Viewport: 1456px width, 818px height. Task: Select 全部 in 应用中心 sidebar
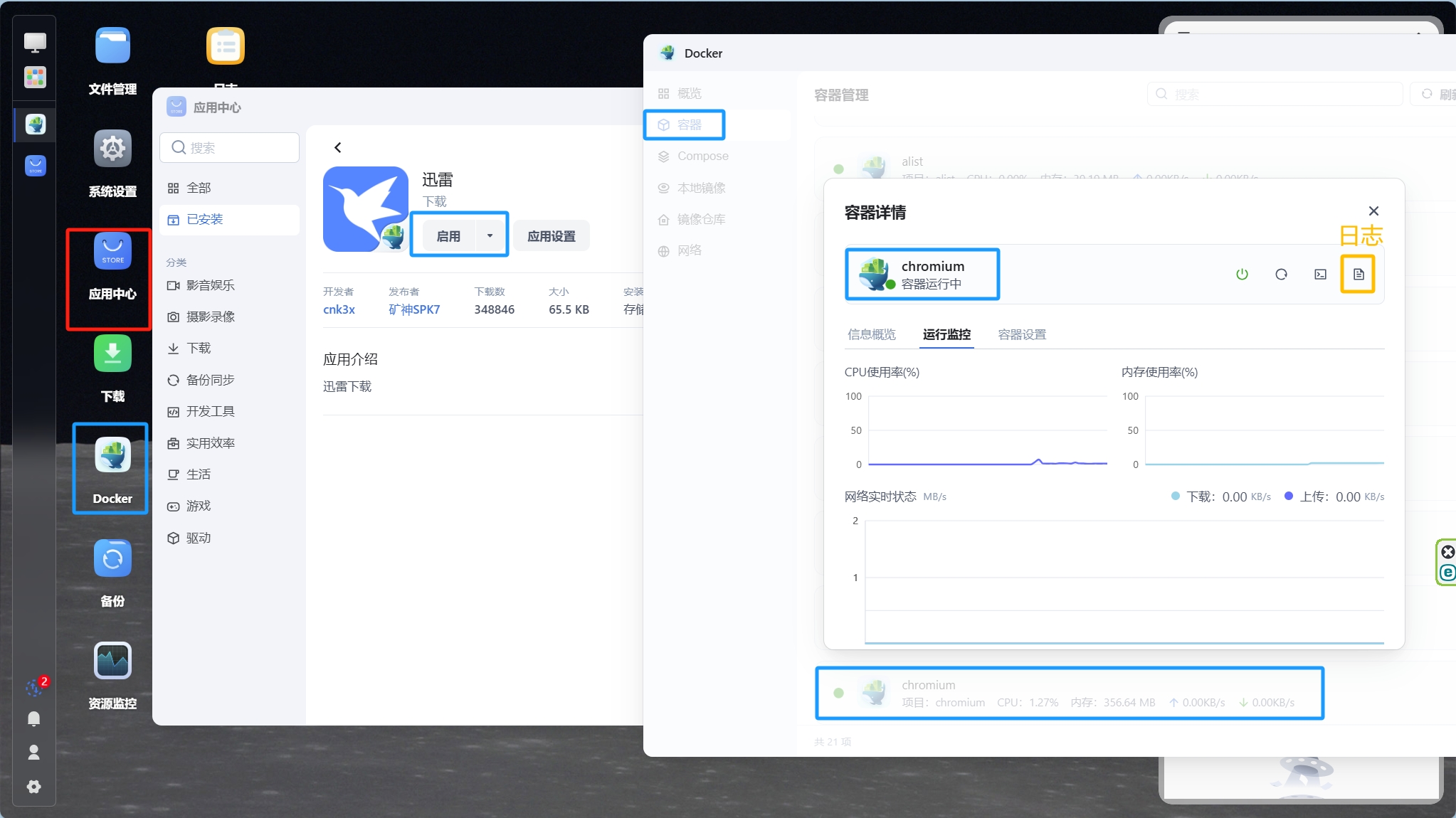tap(229, 188)
